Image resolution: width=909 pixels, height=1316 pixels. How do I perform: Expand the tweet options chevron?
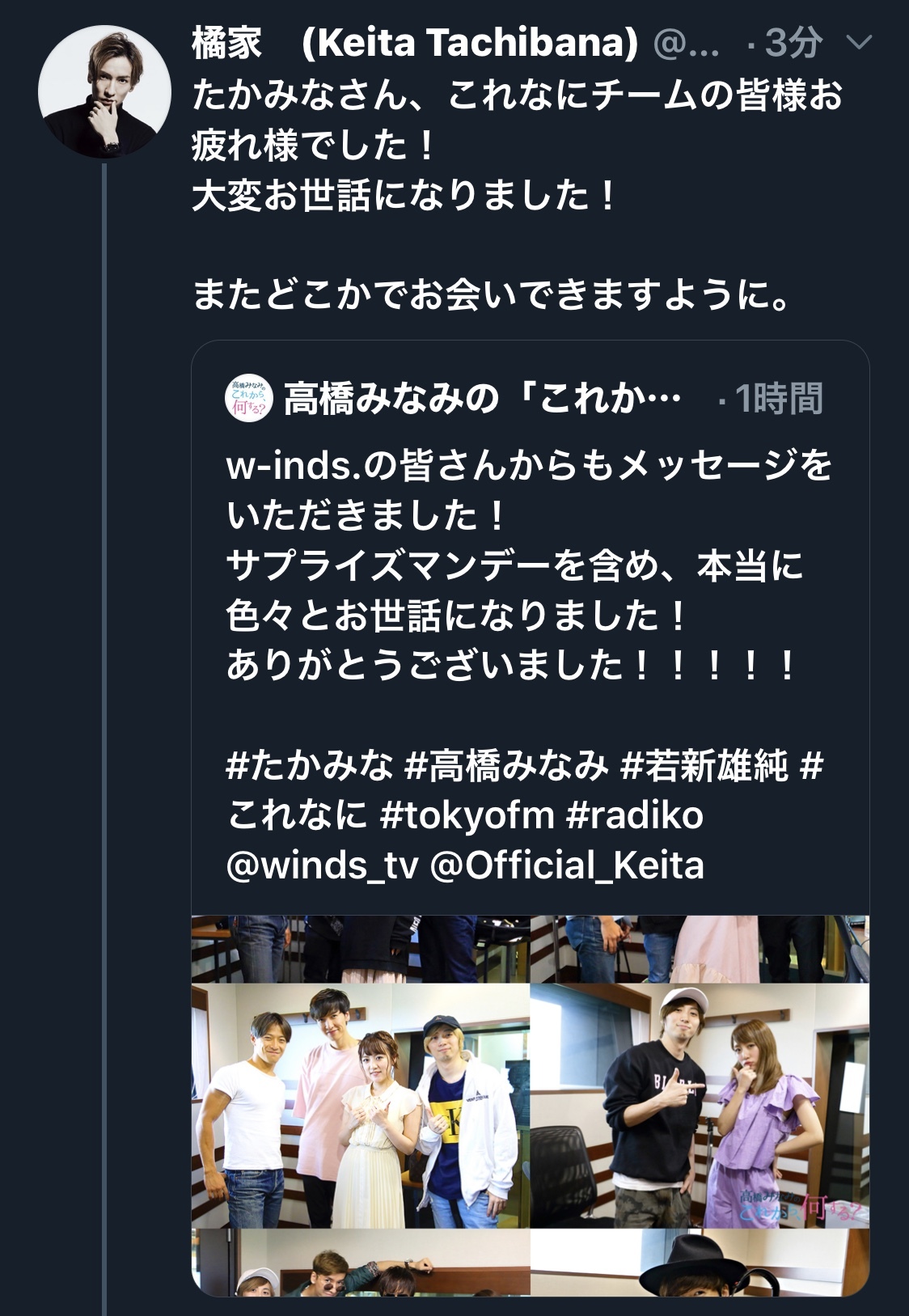point(858,43)
